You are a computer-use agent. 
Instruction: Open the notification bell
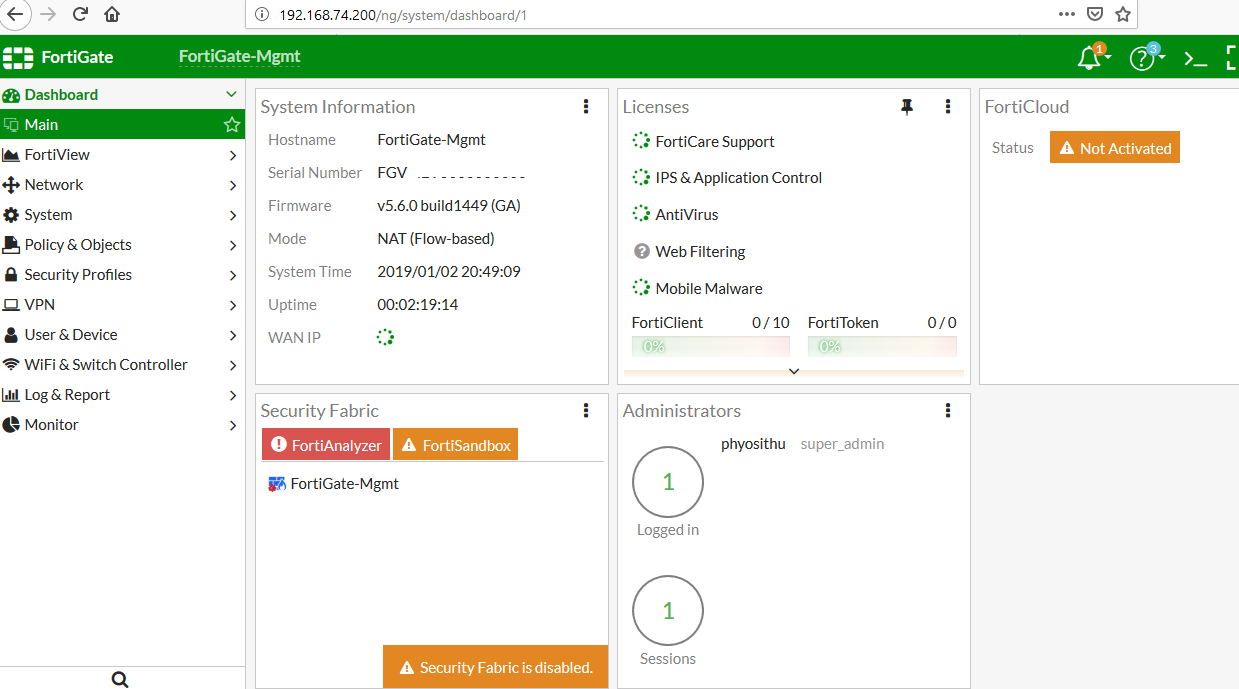[1088, 58]
